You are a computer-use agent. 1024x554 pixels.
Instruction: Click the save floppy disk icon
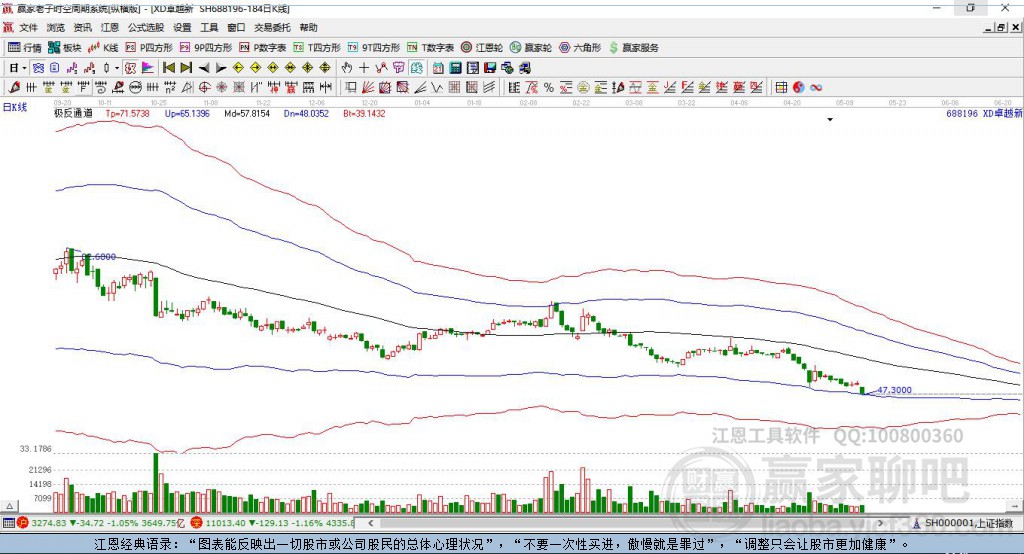pos(490,68)
